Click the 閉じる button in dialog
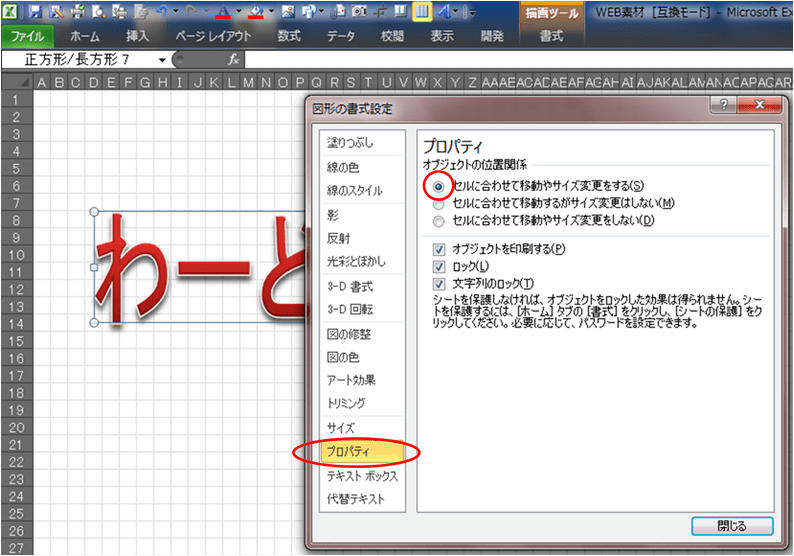The height and width of the screenshot is (556, 794). pyautogui.click(x=732, y=526)
